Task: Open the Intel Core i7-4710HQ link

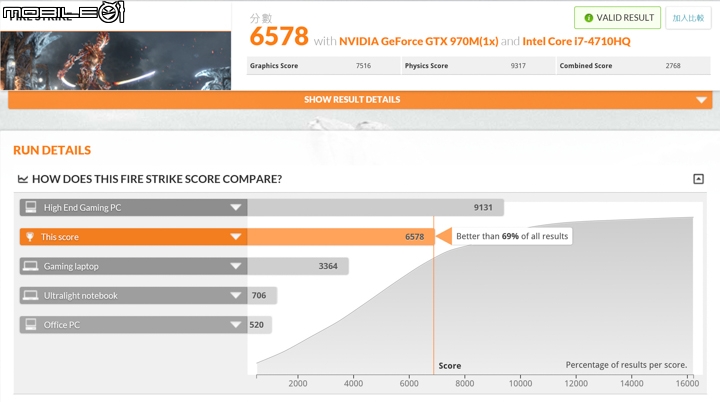Action: tap(576, 41)
